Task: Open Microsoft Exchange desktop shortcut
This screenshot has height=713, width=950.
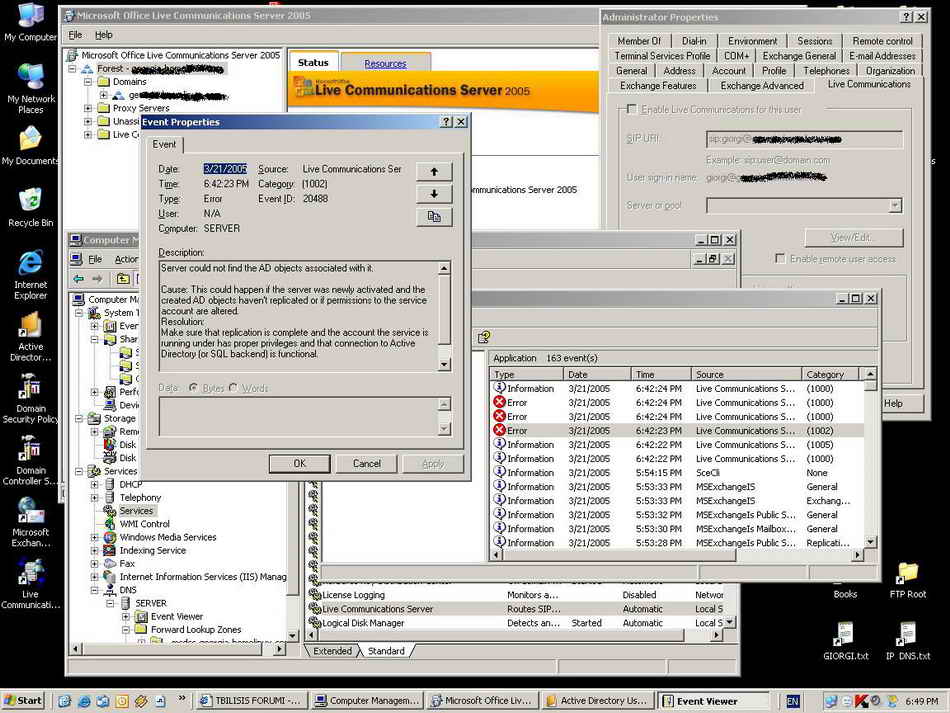Action: (x=30, y=522)
